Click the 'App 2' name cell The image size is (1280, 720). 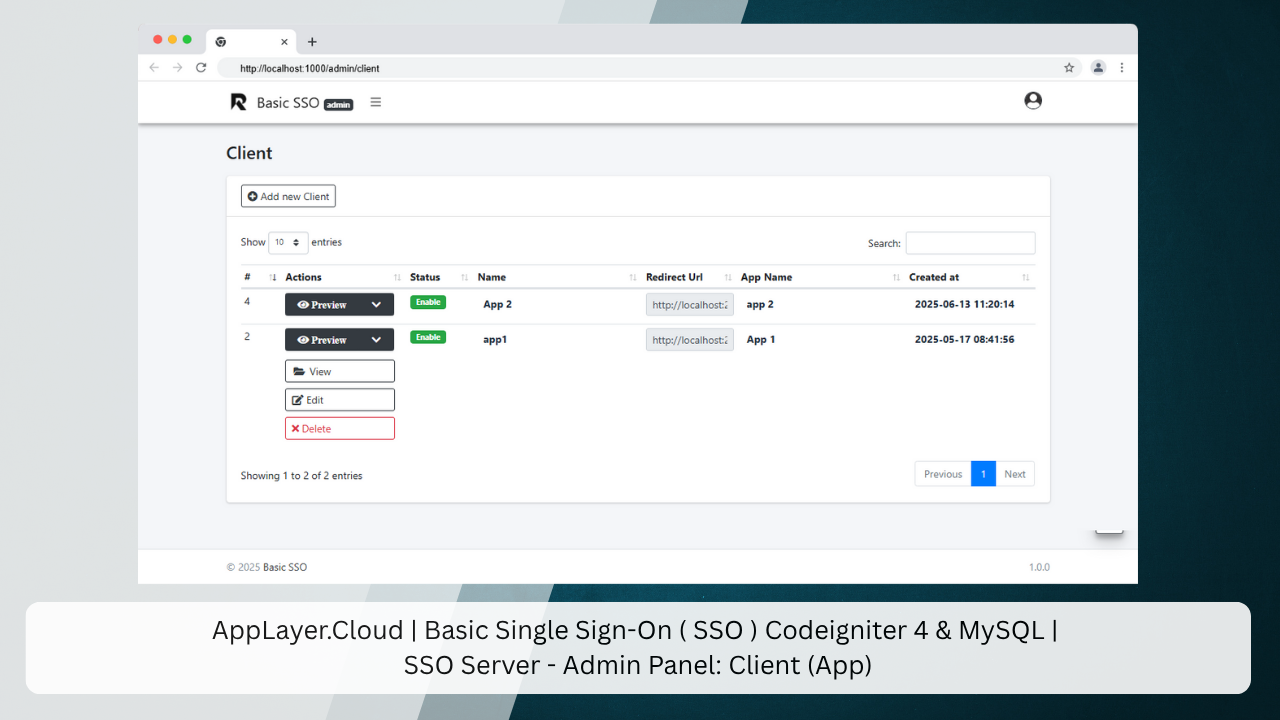click(497, 304)
